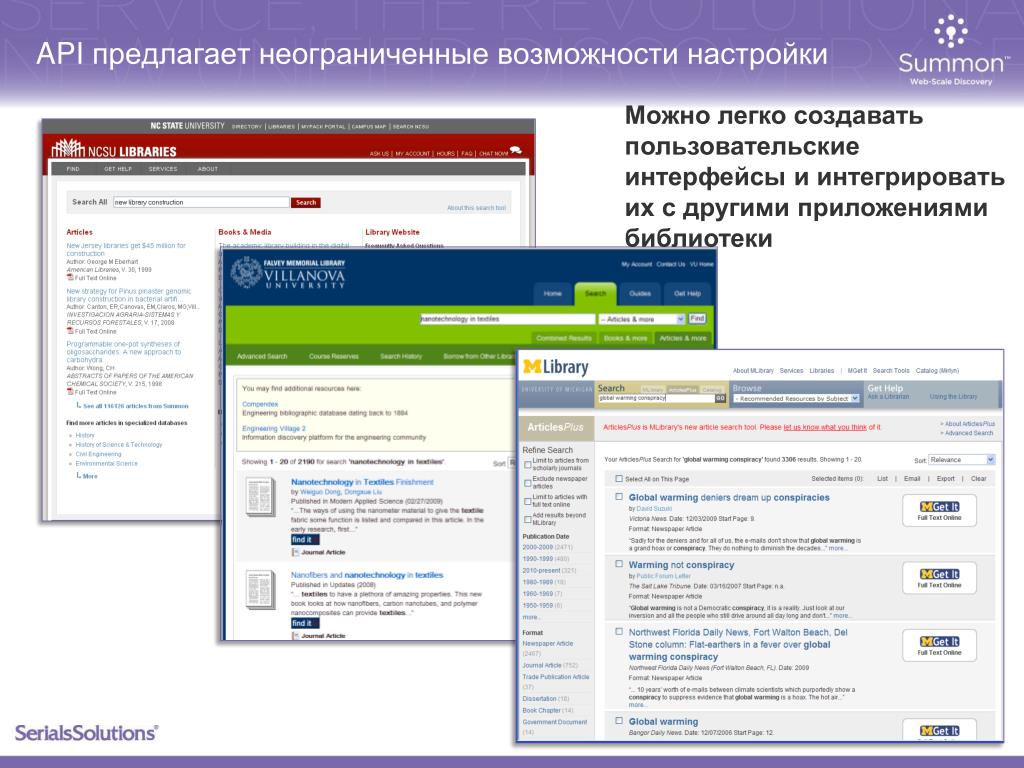Screen dimensions: 1024x768
Task: Click MGet It button for Global warming deniers
Action: [939, 510]
